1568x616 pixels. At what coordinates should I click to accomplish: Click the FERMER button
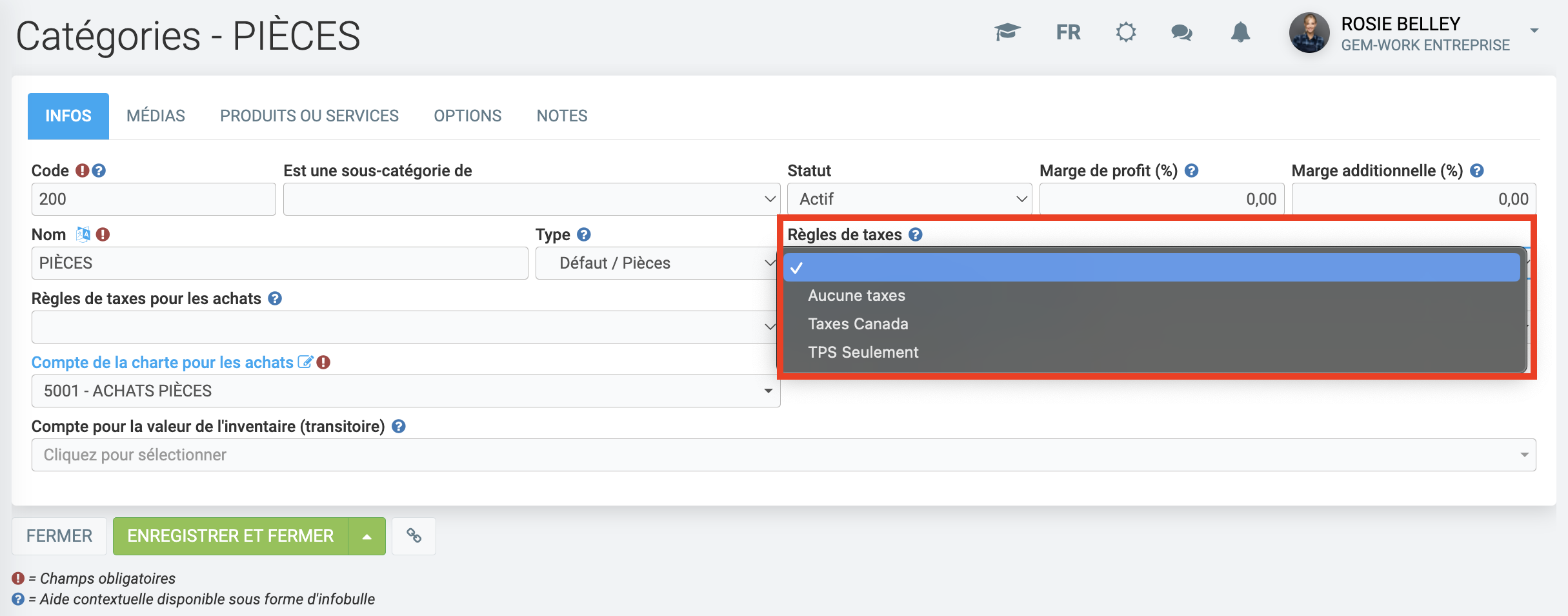pyautogui.click(x=59, y=536)
